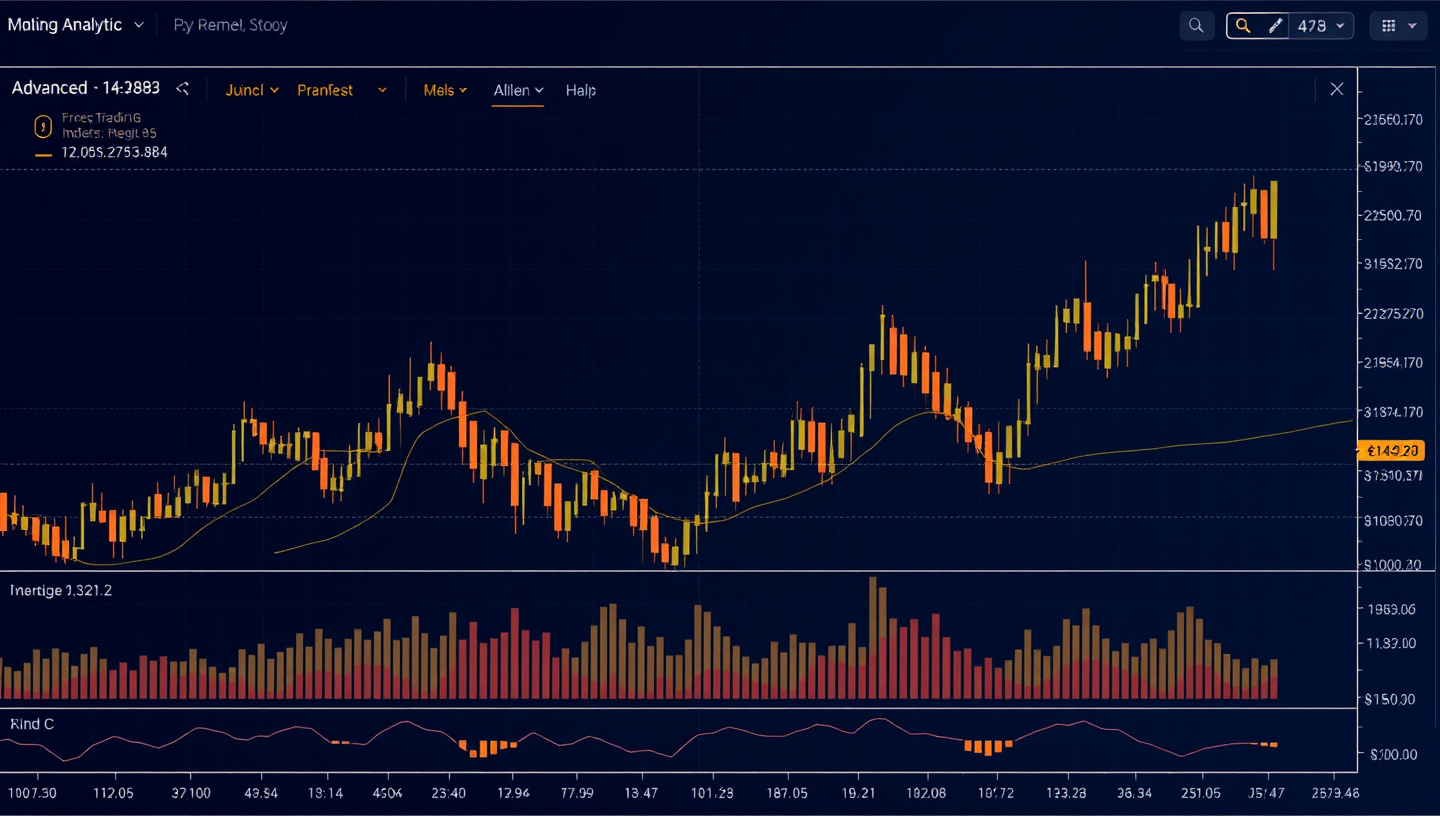
Task: Click the Inertige volume panel label
Action: point(61,591)
